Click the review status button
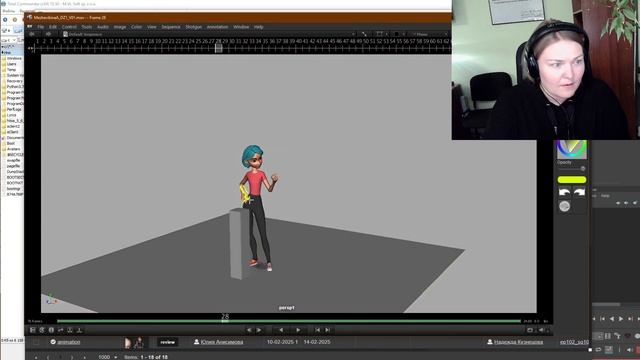 167,342
